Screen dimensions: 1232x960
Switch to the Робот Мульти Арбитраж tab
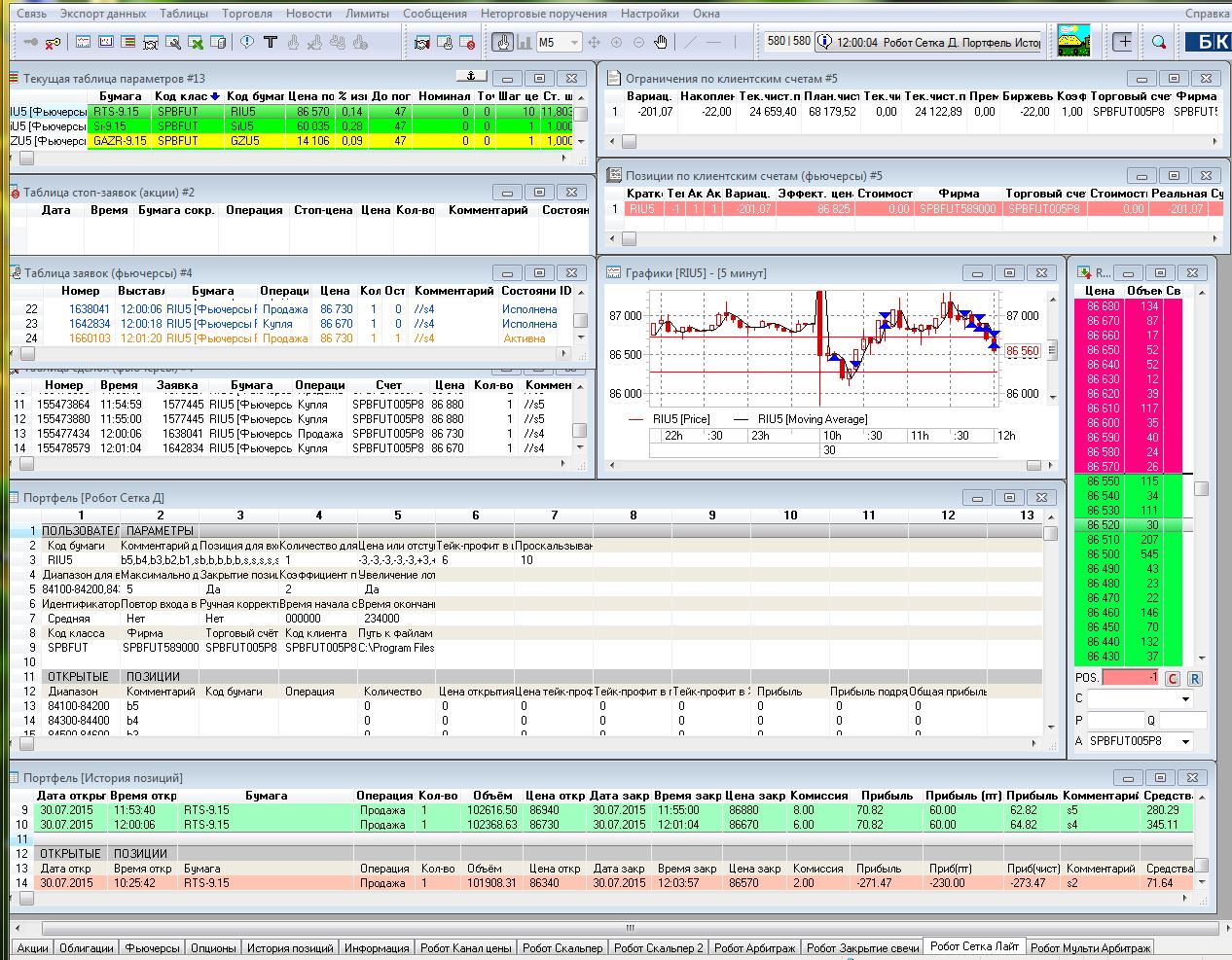point(1090,947)
